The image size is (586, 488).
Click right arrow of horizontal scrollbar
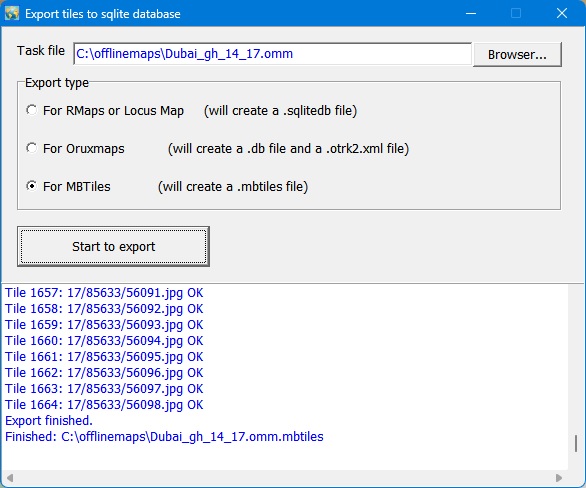[559, 478]
